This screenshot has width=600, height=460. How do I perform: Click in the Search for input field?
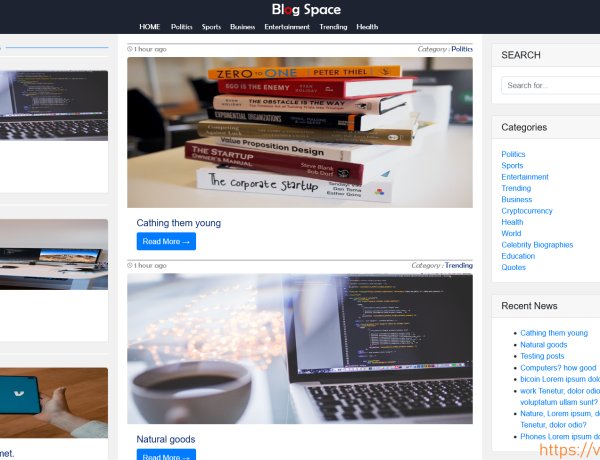[551, 85]
